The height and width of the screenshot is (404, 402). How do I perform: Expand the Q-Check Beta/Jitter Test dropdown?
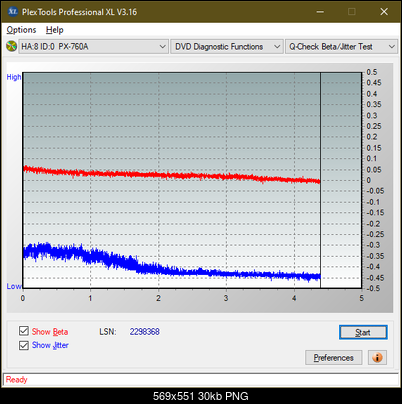341,47
